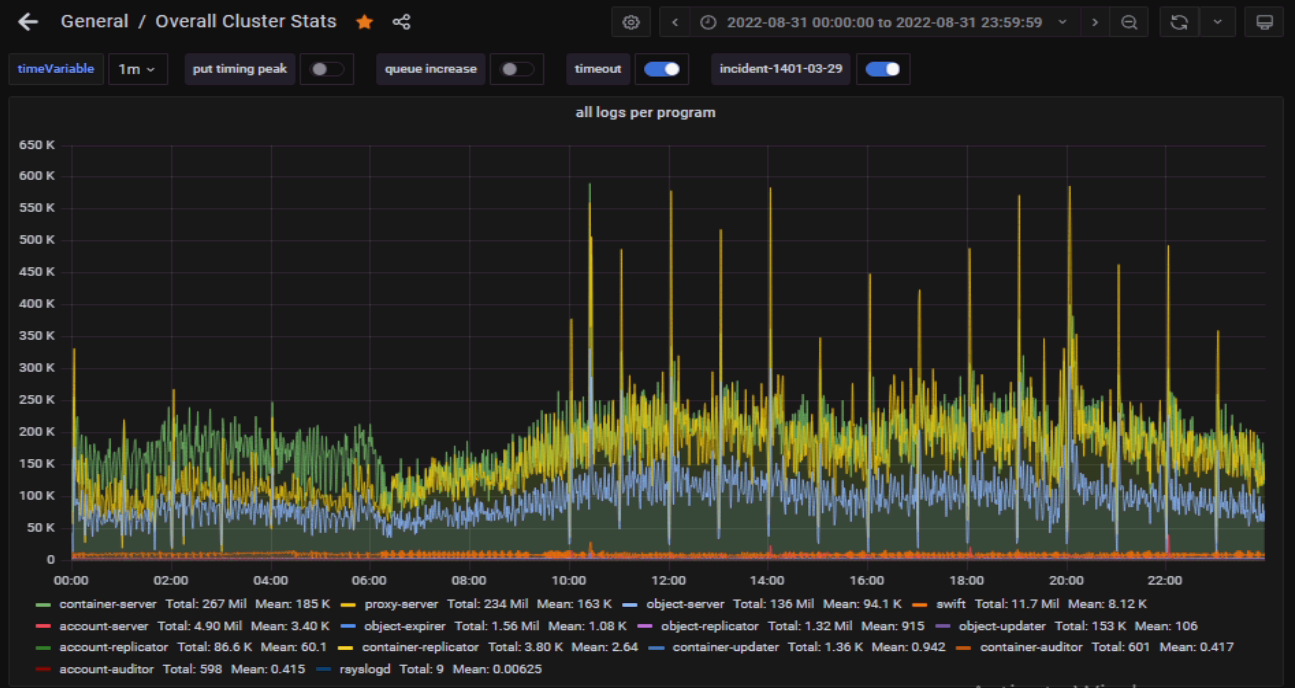Open the General folder breadcrumb
Image resolution: width=1295 pixels, height=688 pixels.
pyautogui.click(x=94, y=22)
